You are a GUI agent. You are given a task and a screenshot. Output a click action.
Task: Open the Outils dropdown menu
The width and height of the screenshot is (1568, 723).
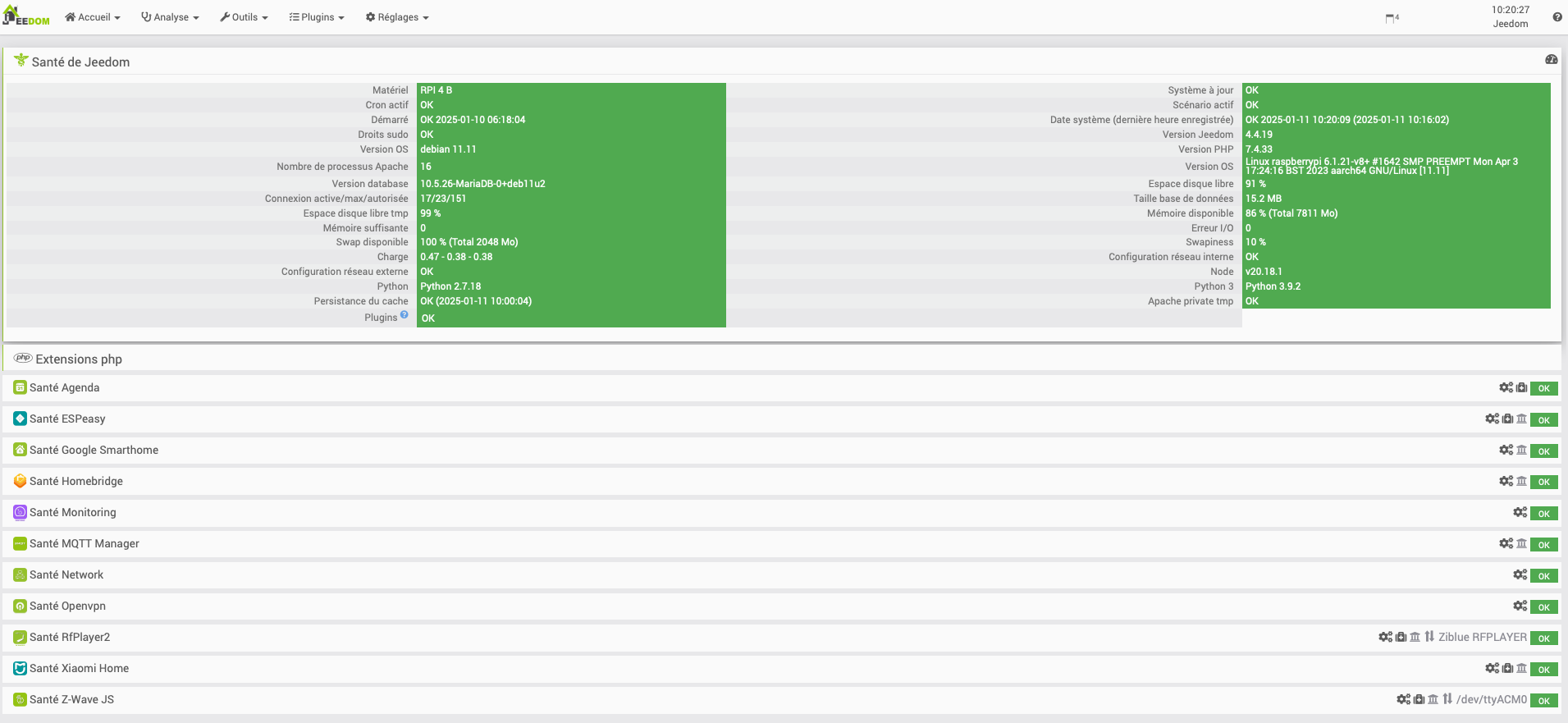[x=244, y=17]
